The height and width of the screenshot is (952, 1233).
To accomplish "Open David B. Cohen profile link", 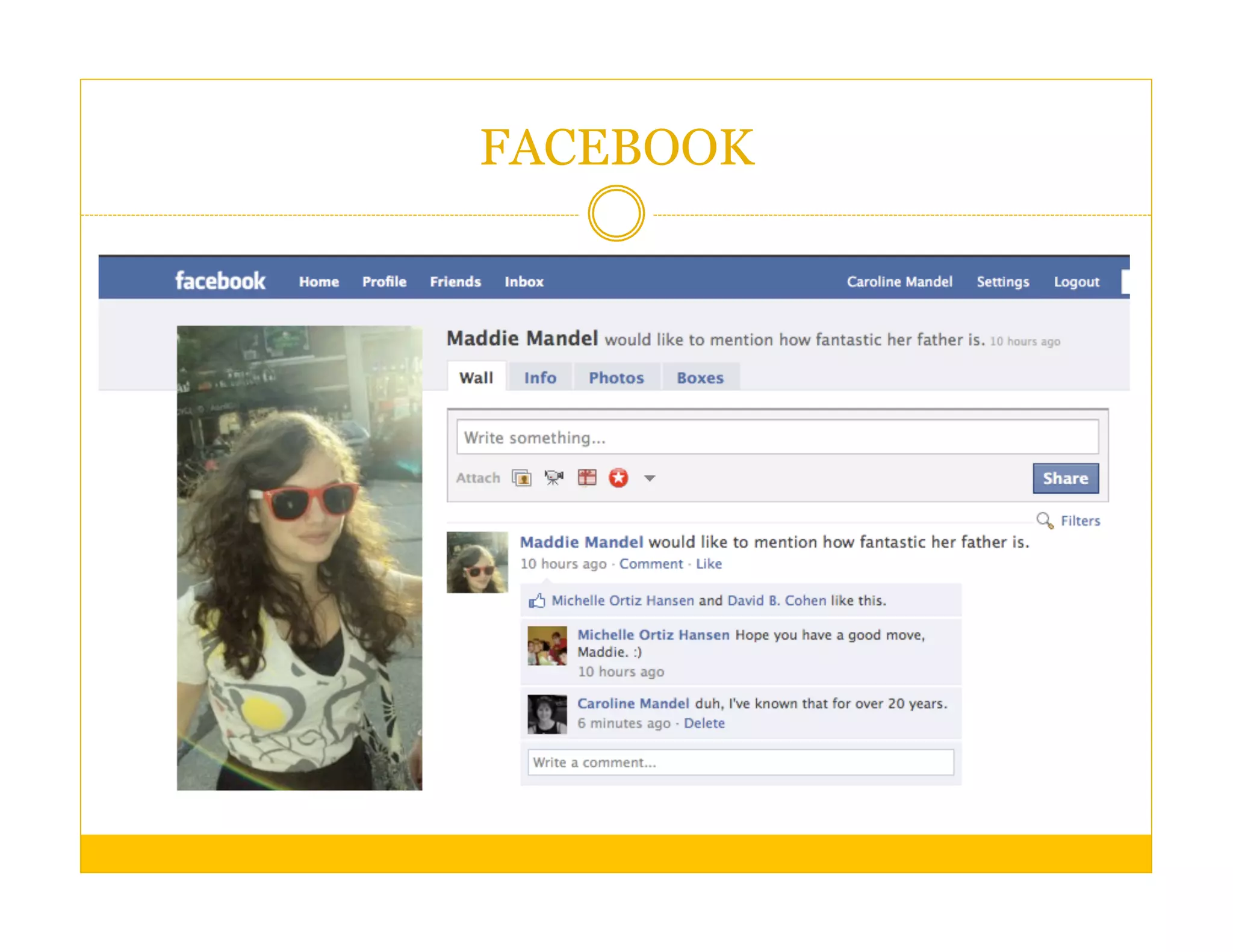I will 777,601.
